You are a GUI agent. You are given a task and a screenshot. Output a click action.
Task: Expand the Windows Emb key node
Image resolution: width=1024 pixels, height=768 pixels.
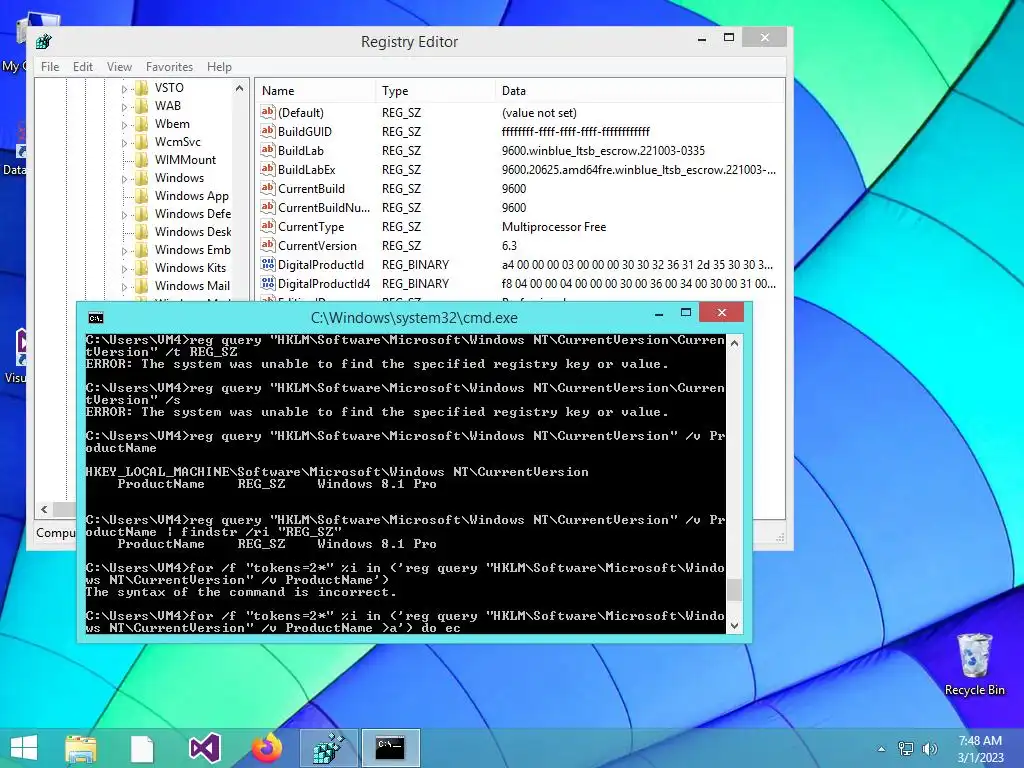pos(124,250)
